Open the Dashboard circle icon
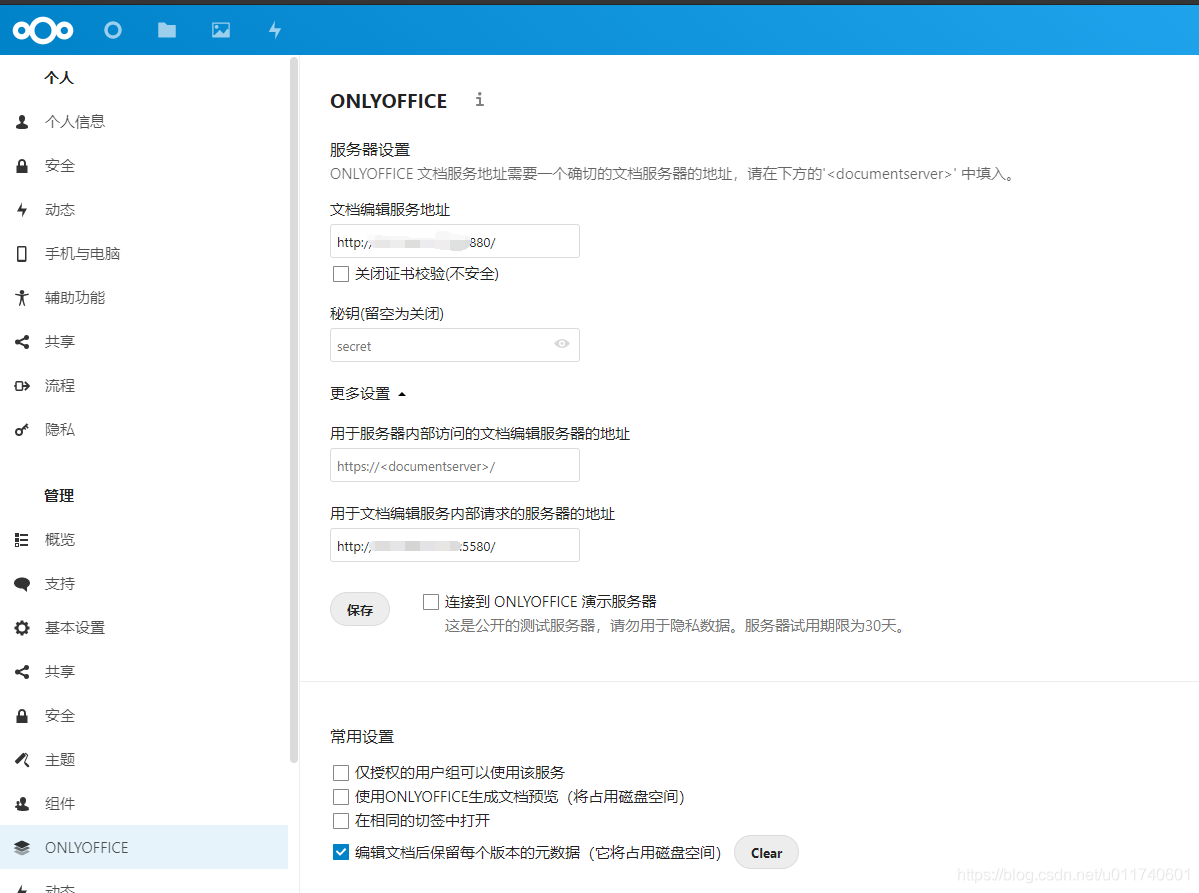The height and width of the screenshot is (893, 1199). pyautogui.click(x=113, y=30)
